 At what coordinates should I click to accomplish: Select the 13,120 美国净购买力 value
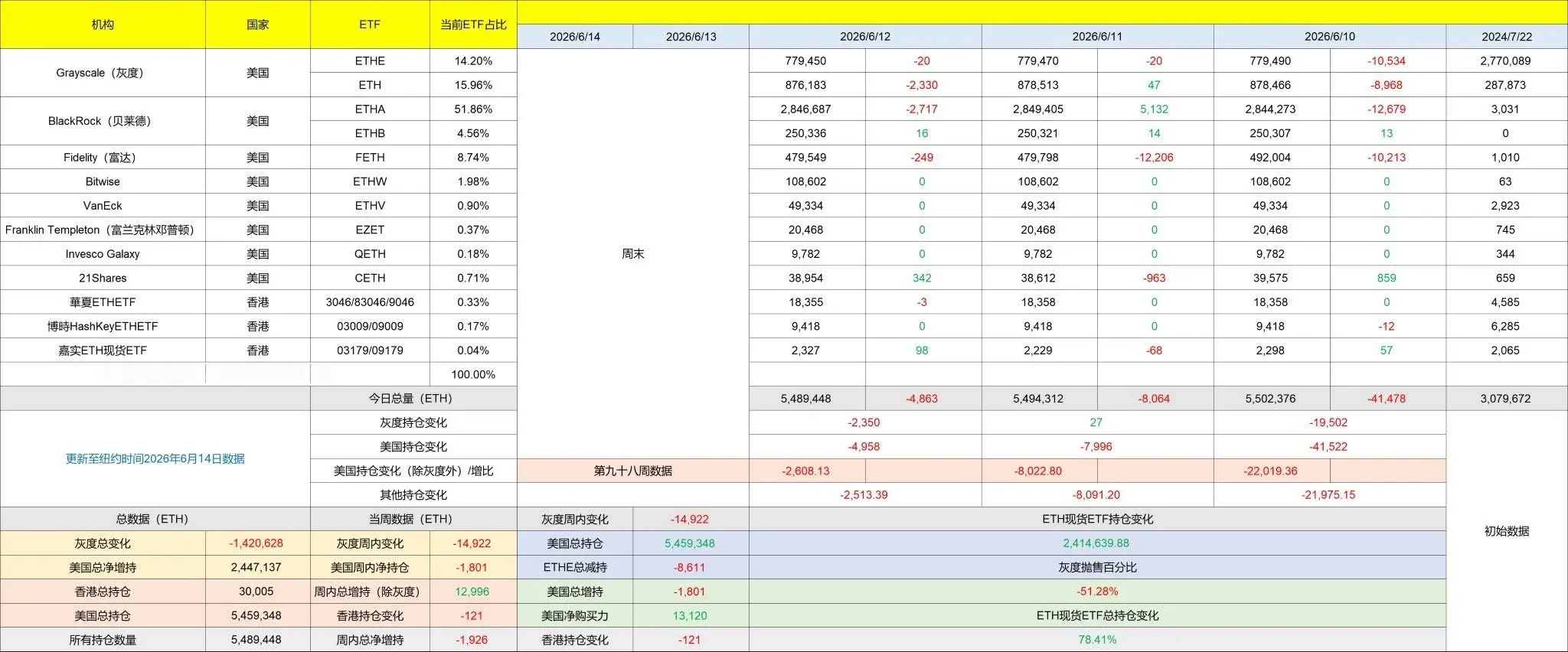tap(690, 616)
